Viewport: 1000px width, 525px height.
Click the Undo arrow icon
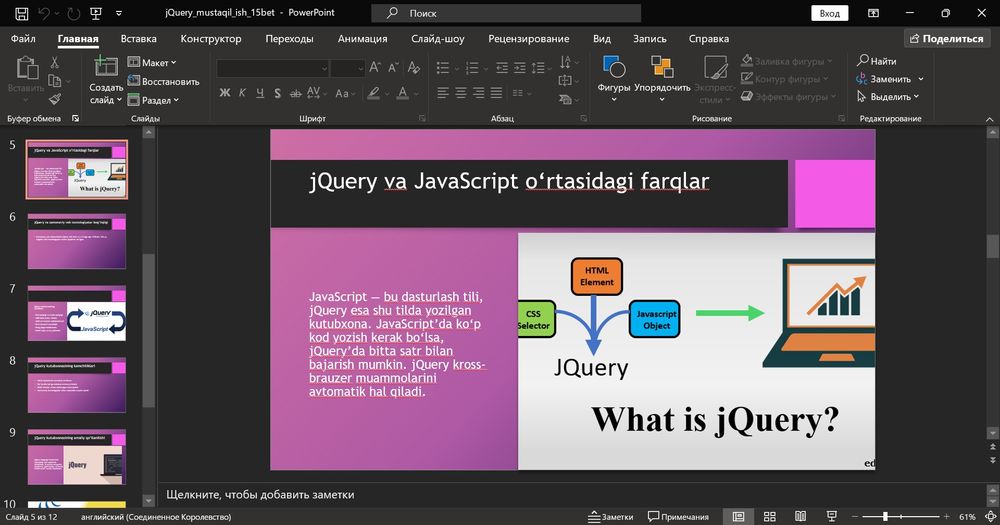(x=43, y=13)
